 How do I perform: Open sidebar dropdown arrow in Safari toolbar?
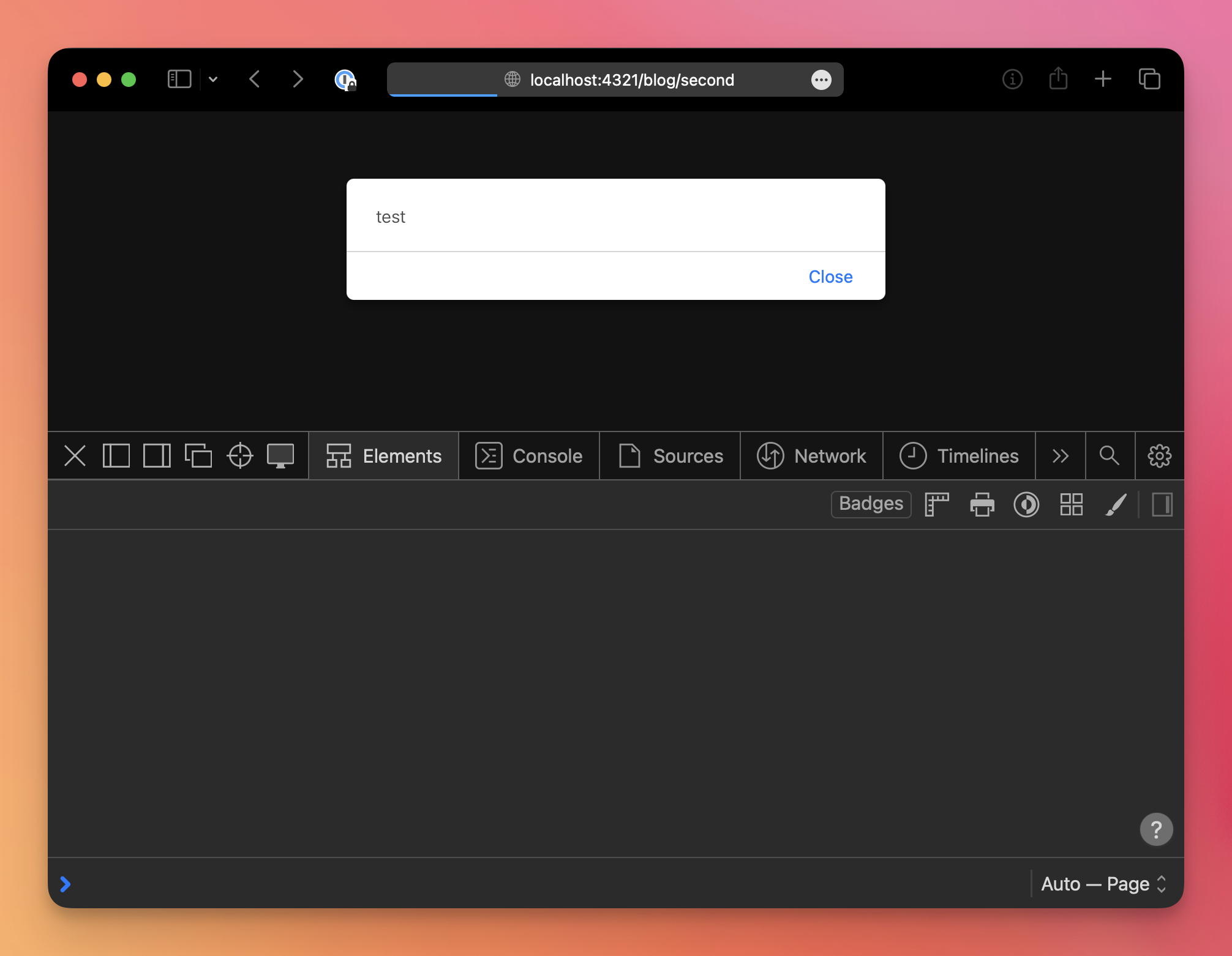click(x=213, y=80)
